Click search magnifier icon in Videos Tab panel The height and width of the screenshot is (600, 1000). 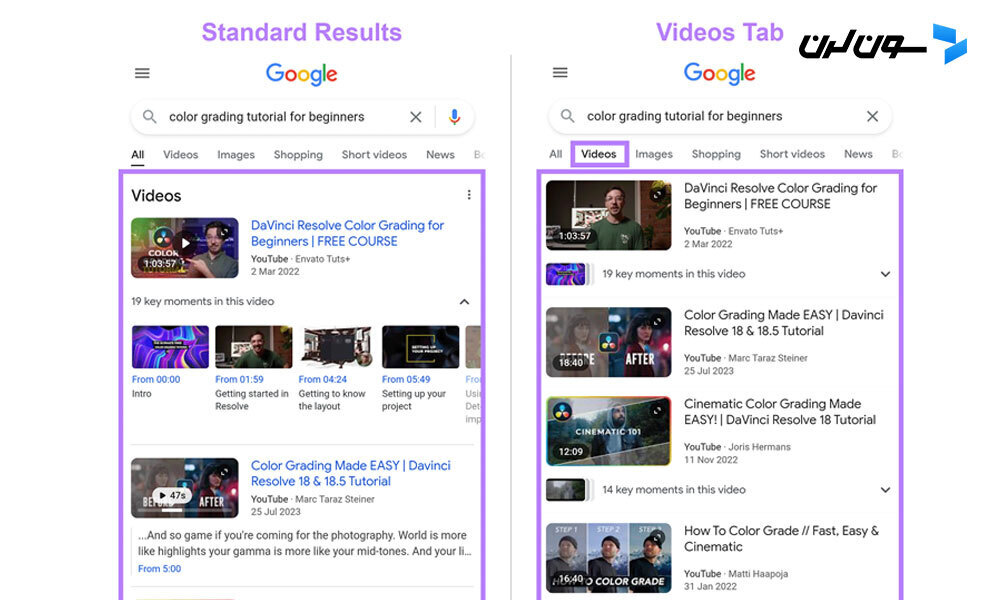[x=567, y=116]
